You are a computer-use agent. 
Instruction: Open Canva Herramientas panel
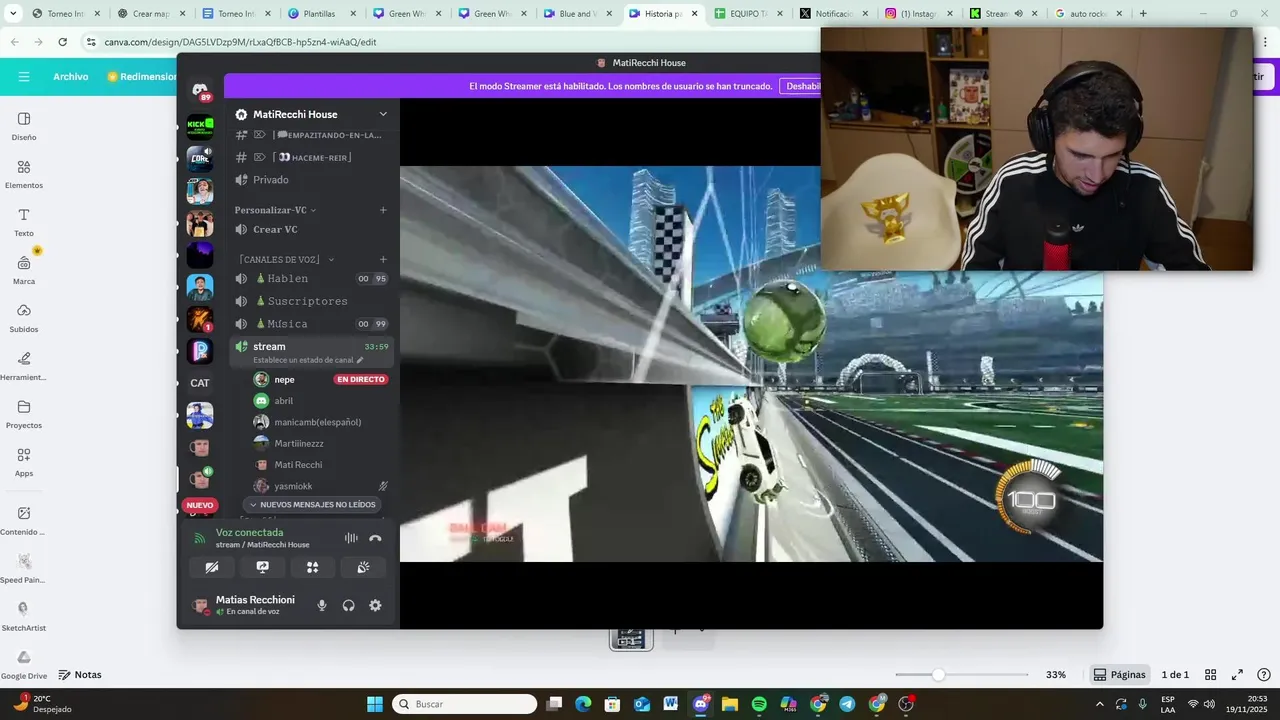coord(24,365)
